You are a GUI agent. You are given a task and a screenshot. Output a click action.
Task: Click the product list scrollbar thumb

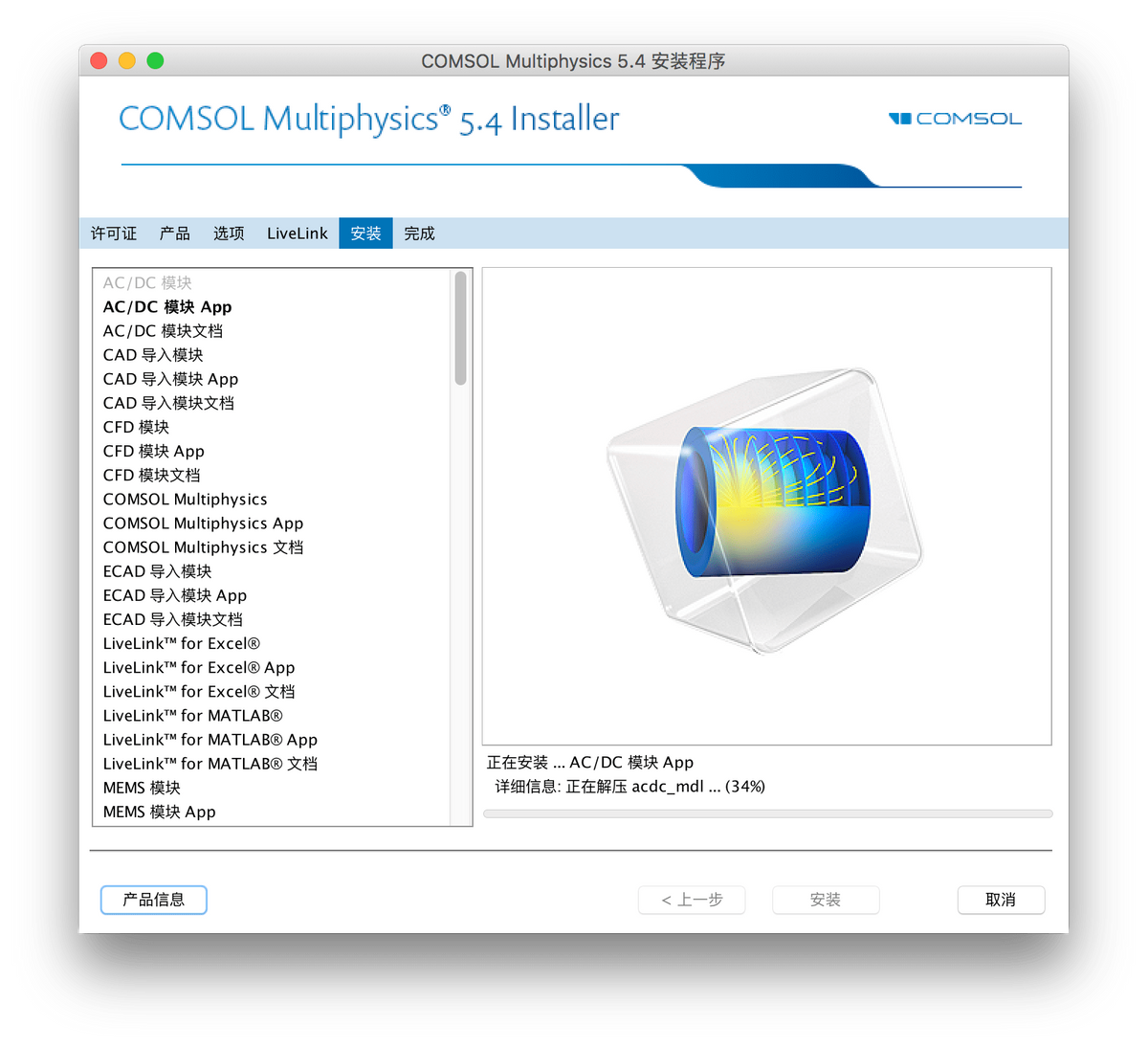tap(460, 328)
